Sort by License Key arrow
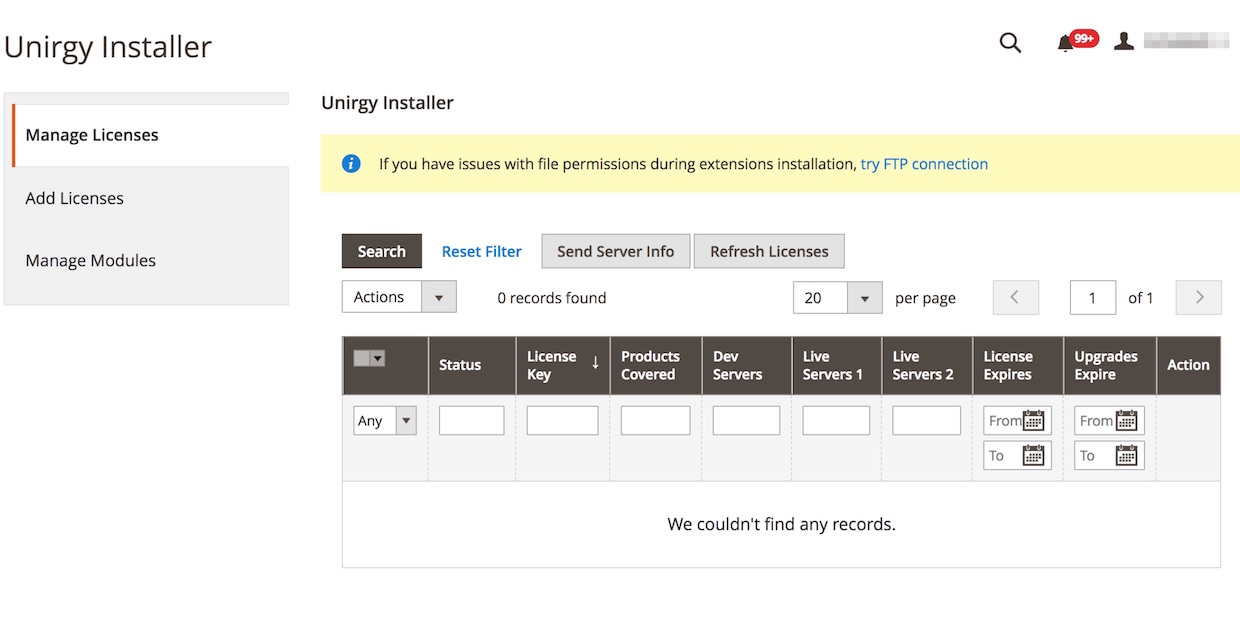The height and width of the screenshot is (620, 1240). click(x=595, y=363)
